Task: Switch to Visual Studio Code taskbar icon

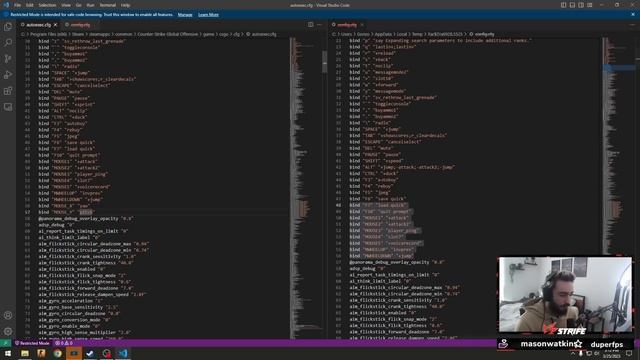Action: 123,353
